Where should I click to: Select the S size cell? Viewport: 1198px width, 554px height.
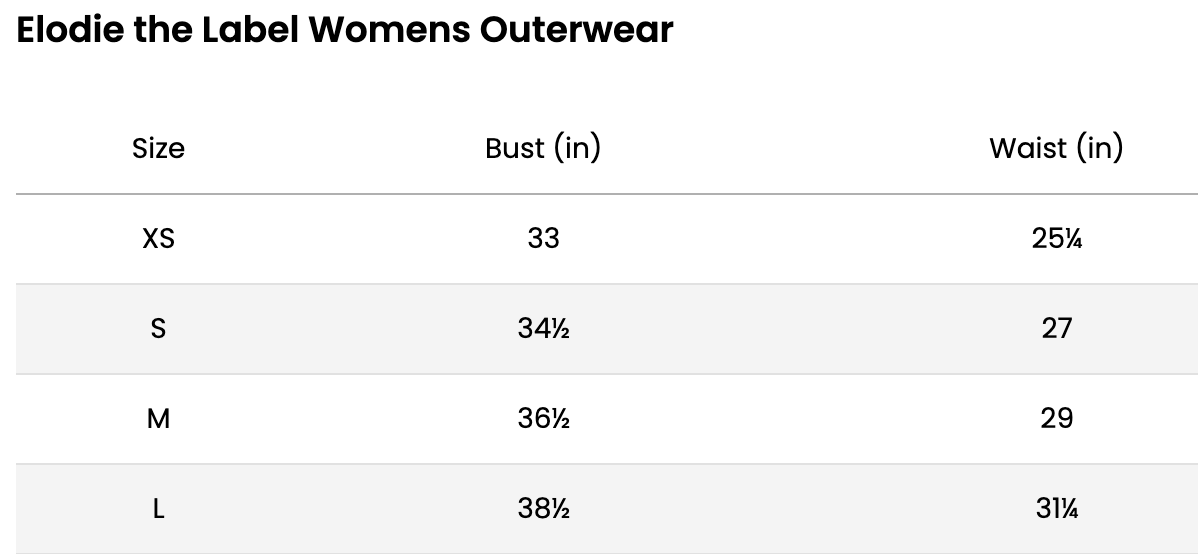[x=158, y=329]
